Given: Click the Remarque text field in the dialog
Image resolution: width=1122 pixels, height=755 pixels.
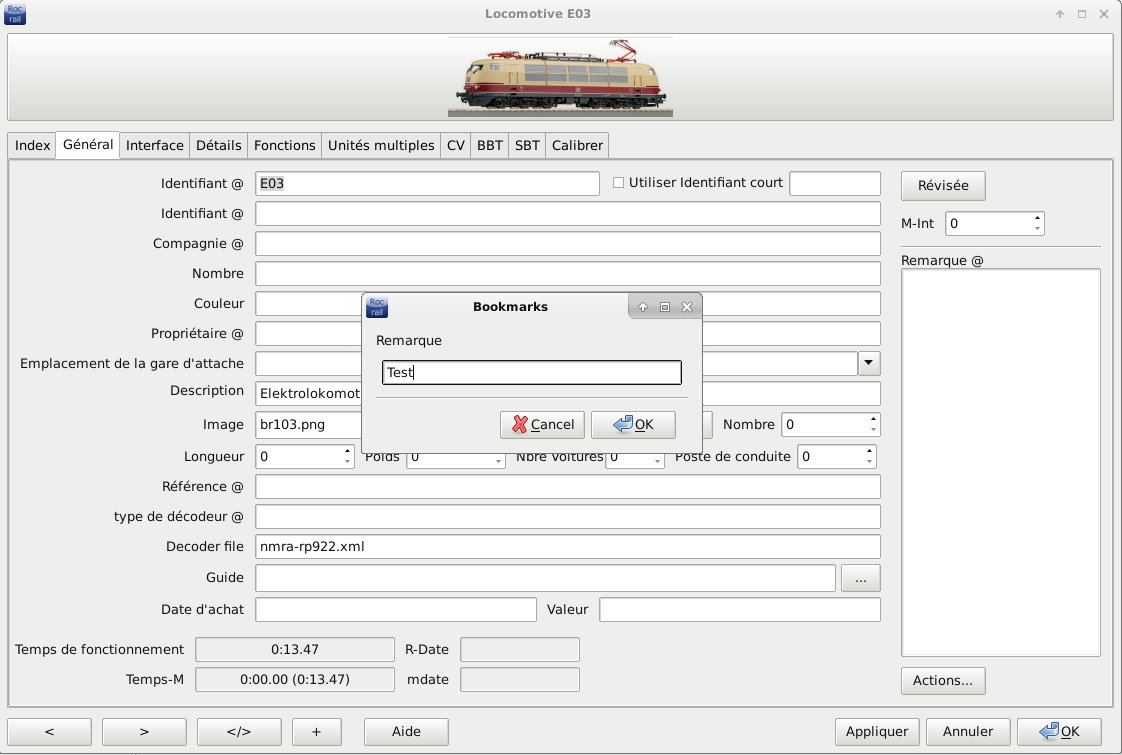Looking at the screenshot, I should tap(532, 373).
